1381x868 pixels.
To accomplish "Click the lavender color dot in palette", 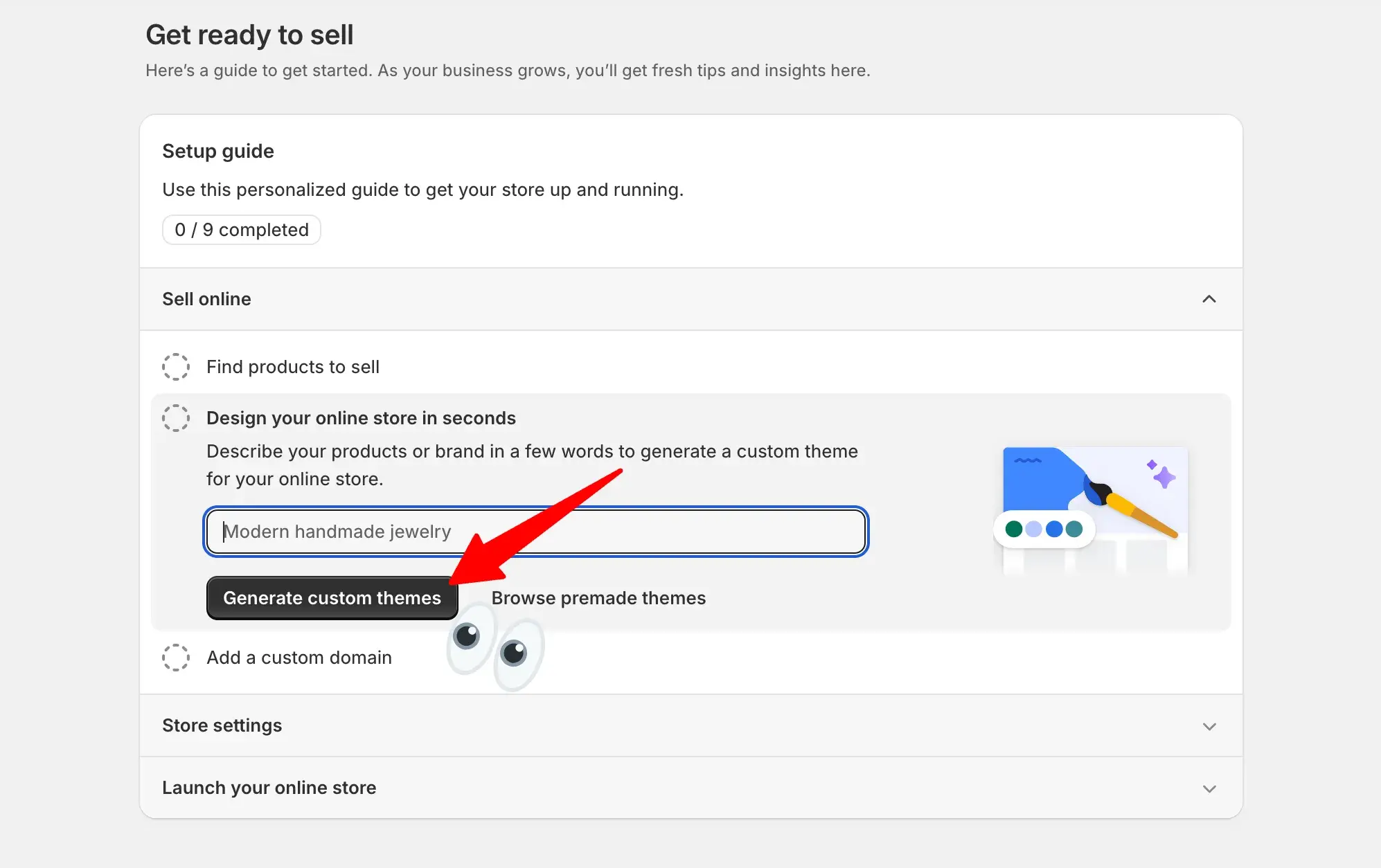I will tap(1034, 530).
